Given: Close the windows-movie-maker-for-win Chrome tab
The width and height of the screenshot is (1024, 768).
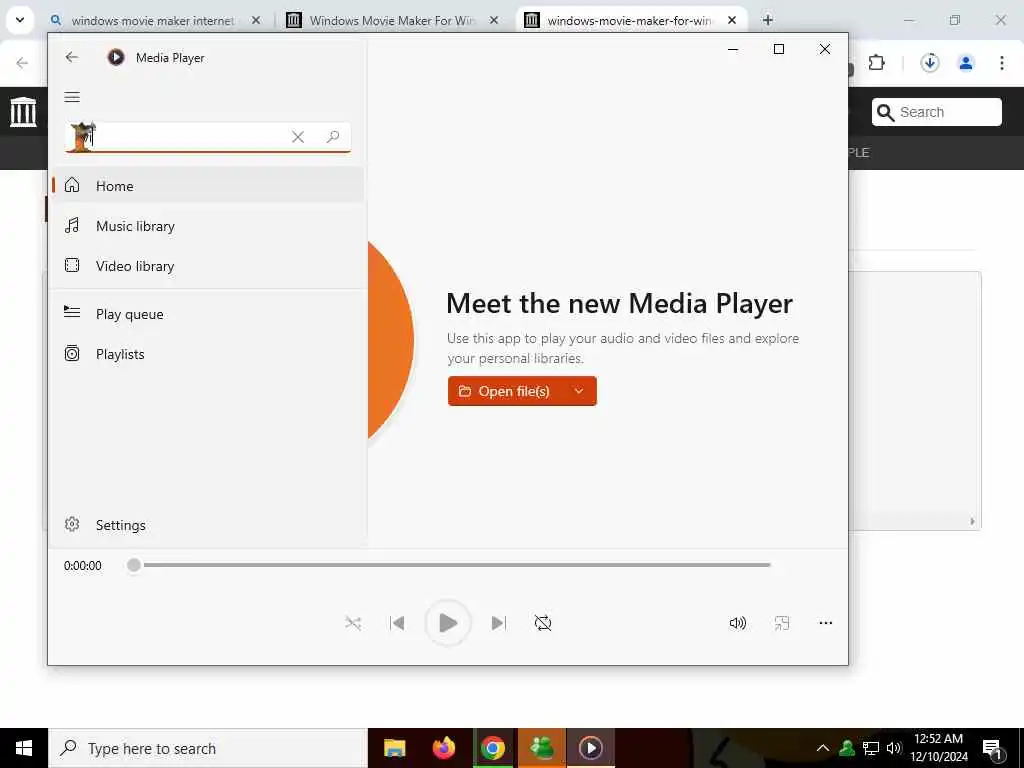Looking at the screenshot, I should (732, 21).
